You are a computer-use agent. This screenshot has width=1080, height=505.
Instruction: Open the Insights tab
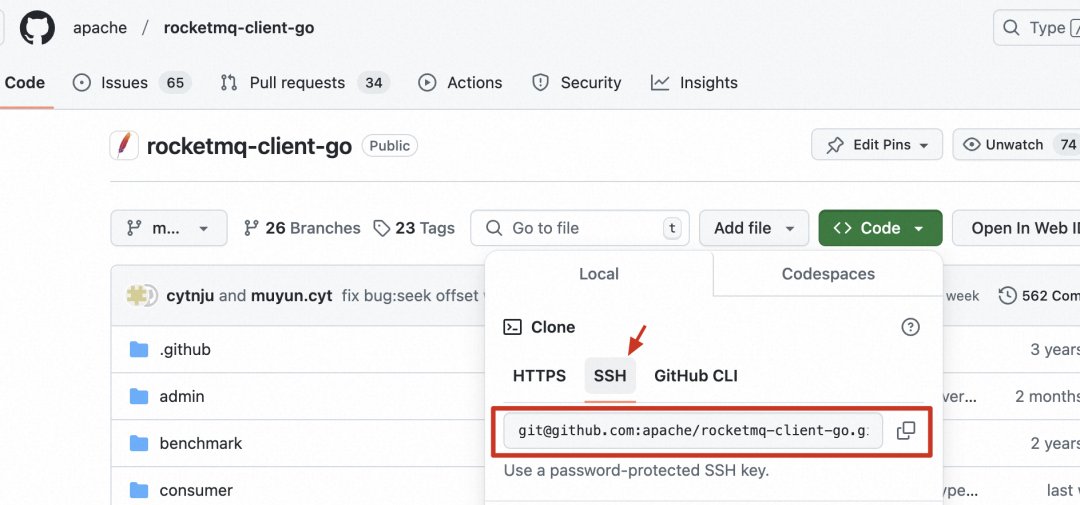click(694, 83)
